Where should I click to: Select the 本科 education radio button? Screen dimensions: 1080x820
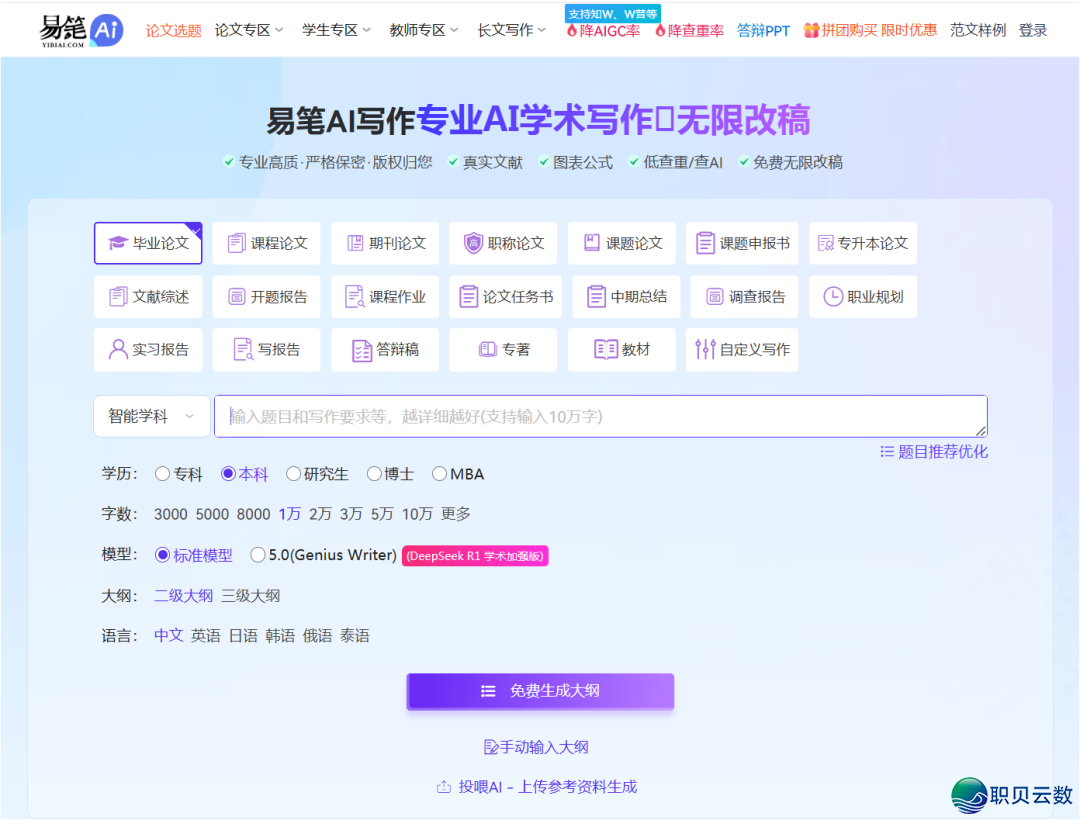click(228, 474)
